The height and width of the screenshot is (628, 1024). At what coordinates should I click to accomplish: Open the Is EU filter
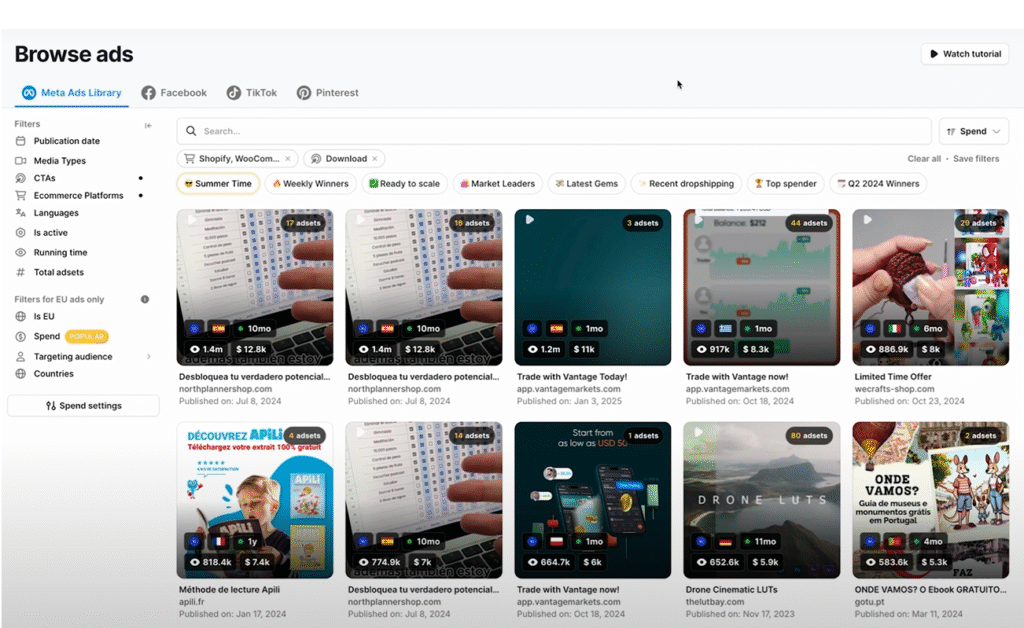44,317
